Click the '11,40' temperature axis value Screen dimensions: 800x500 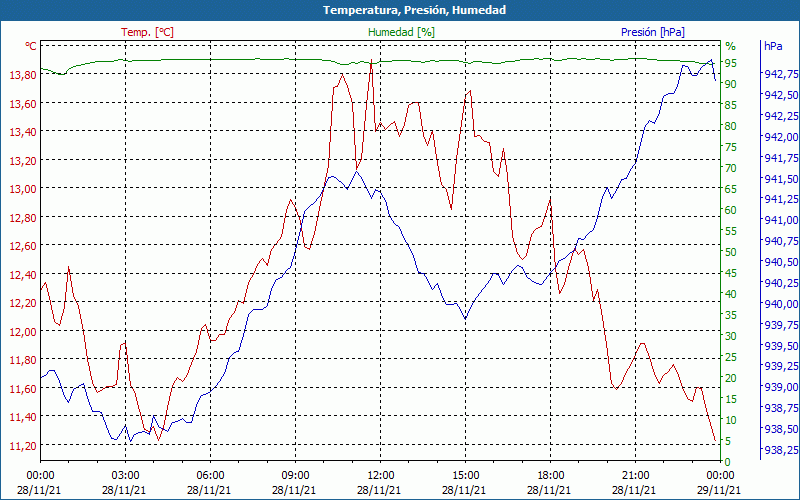pyautogui.click(x=23, y=417)
